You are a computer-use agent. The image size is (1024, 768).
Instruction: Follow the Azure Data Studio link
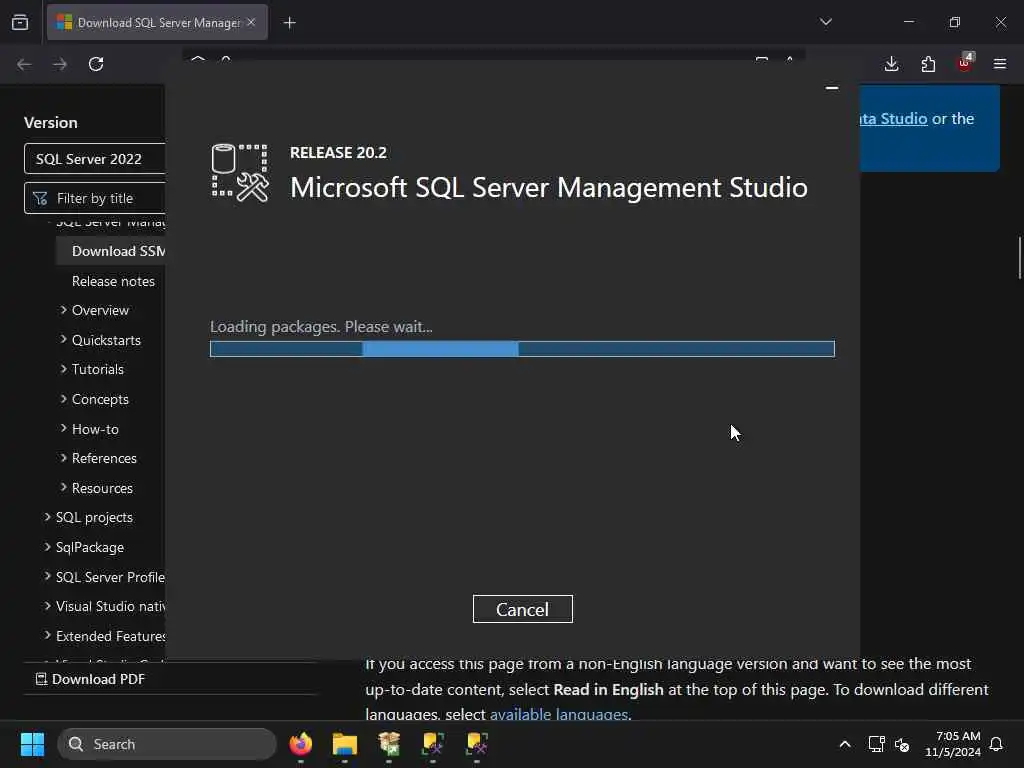coord(893,118)
